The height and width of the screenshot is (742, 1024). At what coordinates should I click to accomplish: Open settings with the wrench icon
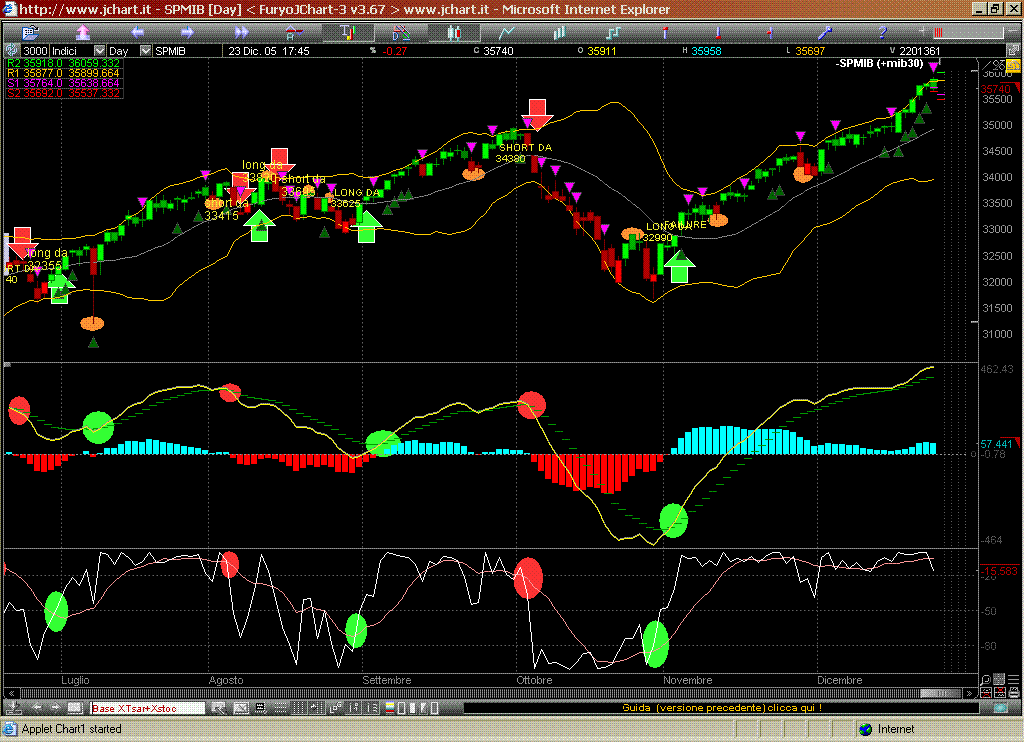pos(826,33)
